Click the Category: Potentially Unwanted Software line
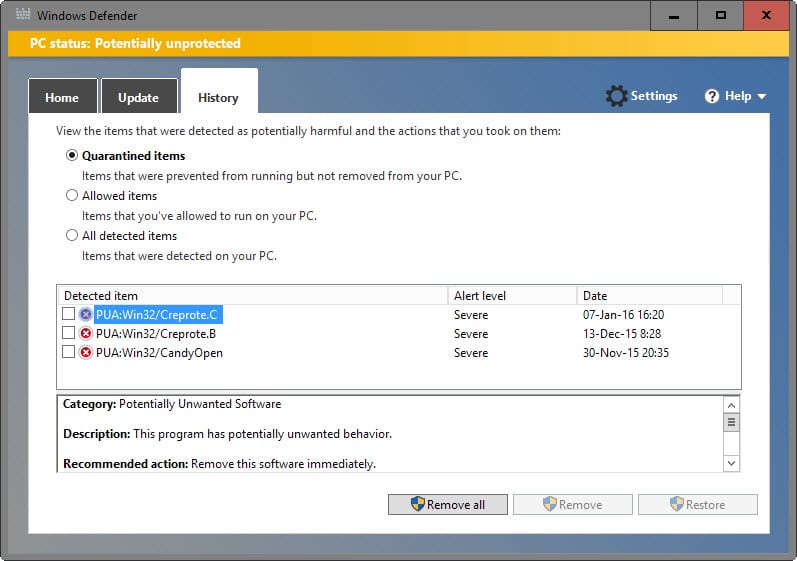797x561 pixels. tap(172, 404)
